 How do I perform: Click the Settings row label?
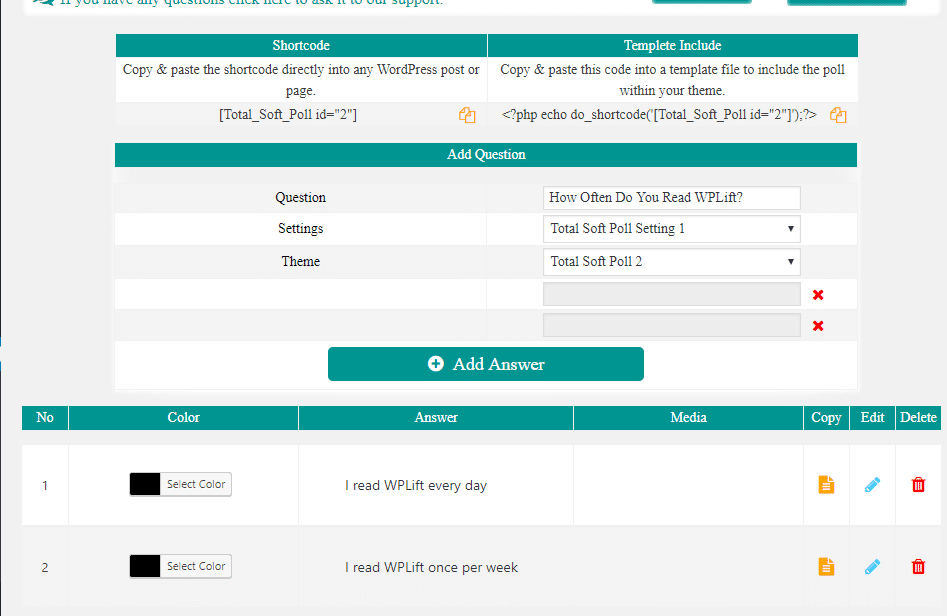pos(300,228)
